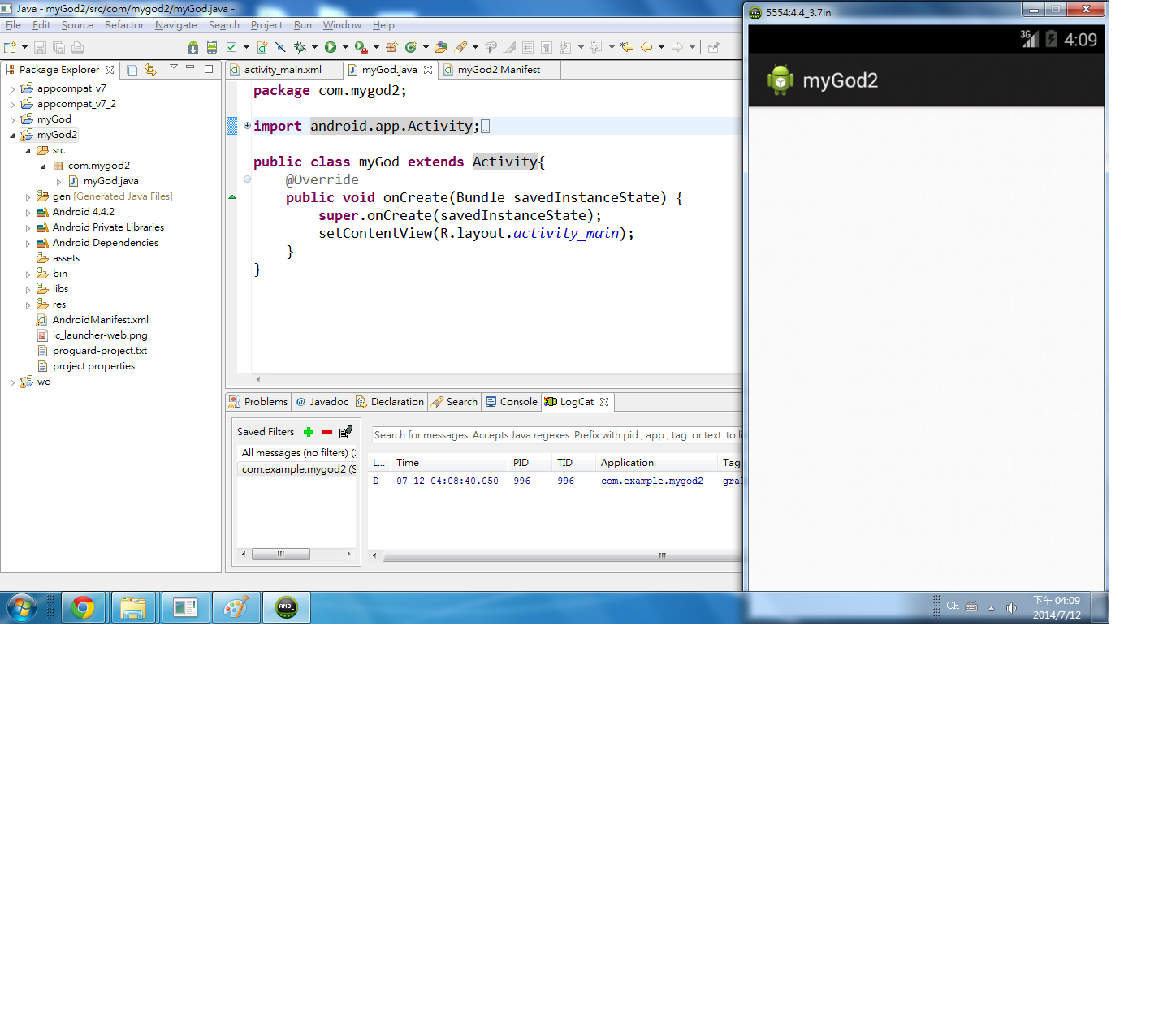This screenshot has width=1176, height=1010.
Task: Click the Open Type toolbar icon
Action: click(441, 47)
